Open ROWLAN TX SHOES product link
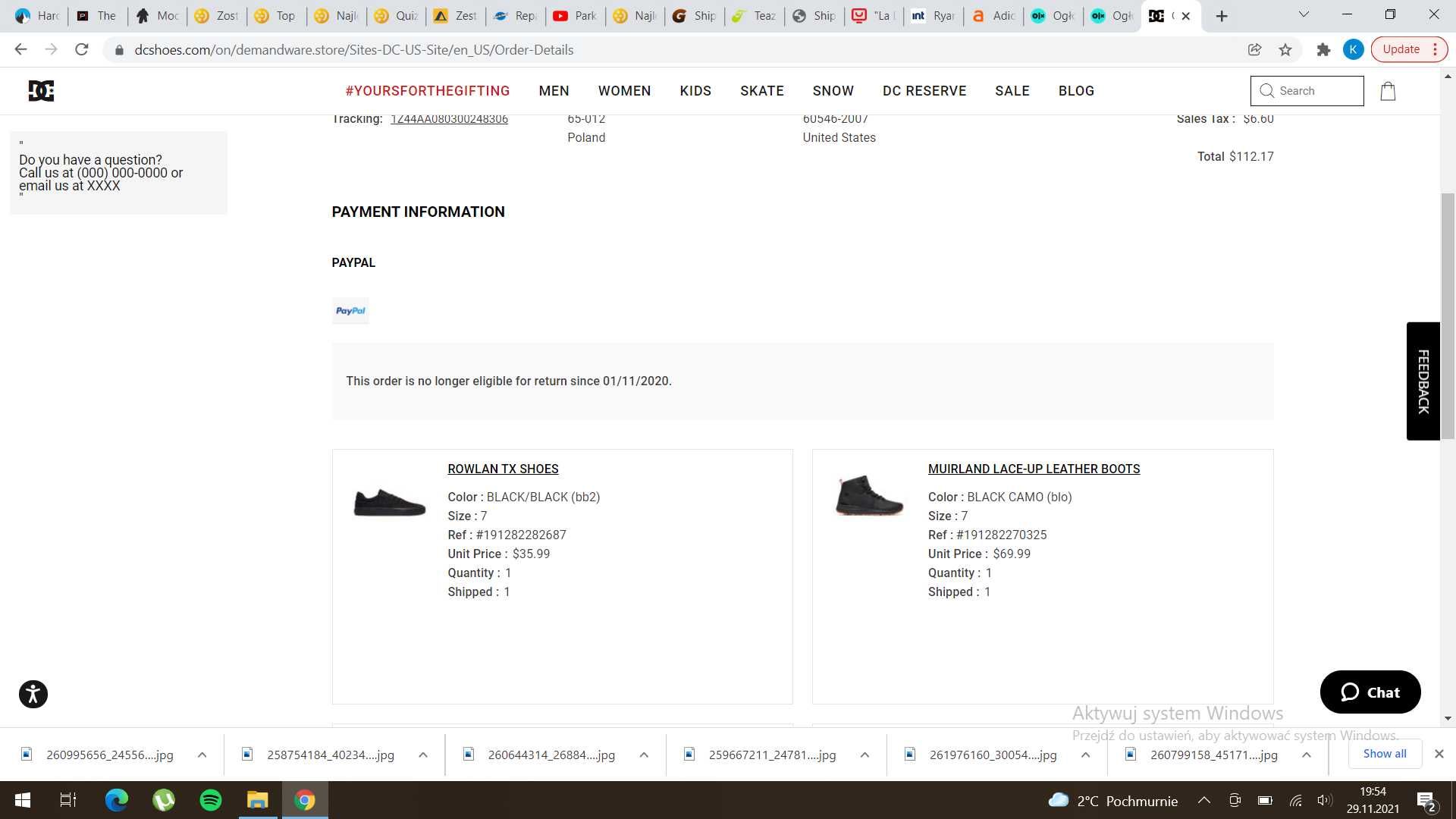Image resolution: width=1456 pixels, height=819 pixels. [x=503, y=469]
